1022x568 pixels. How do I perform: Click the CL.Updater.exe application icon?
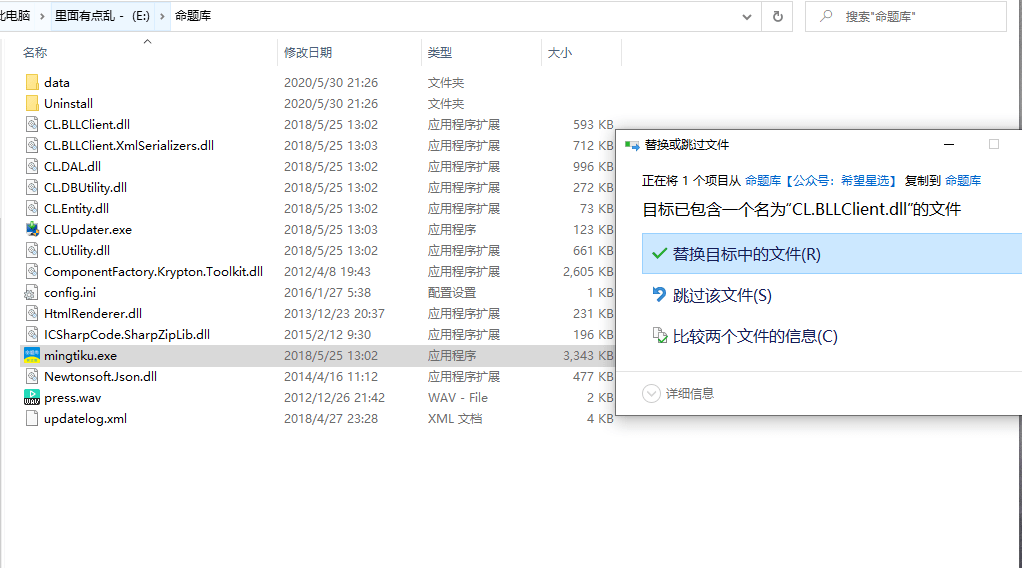[32, 229]
